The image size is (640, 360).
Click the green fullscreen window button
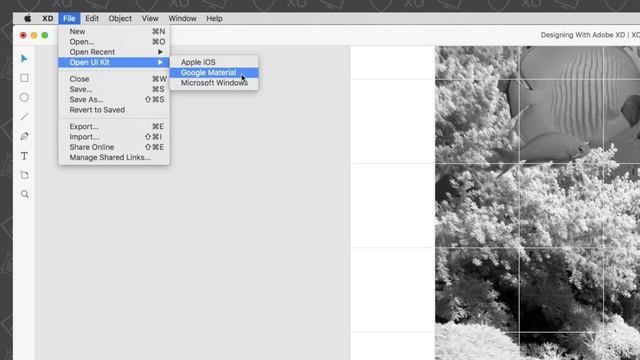click(45, 36)
